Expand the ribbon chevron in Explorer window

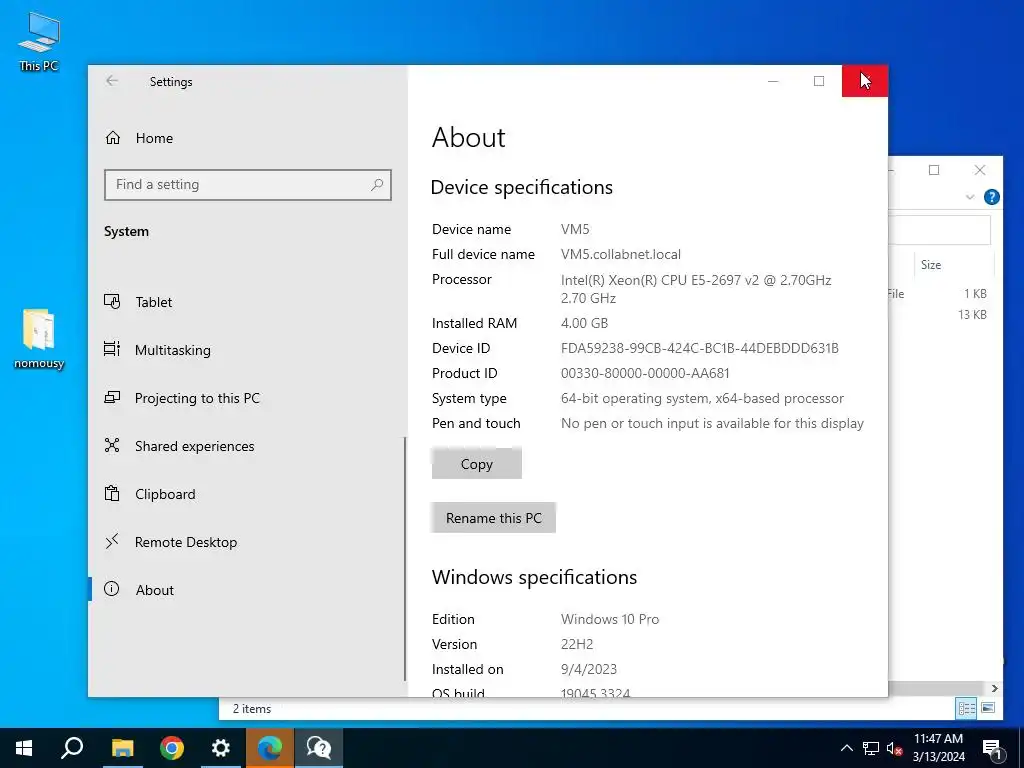[970, 197]
